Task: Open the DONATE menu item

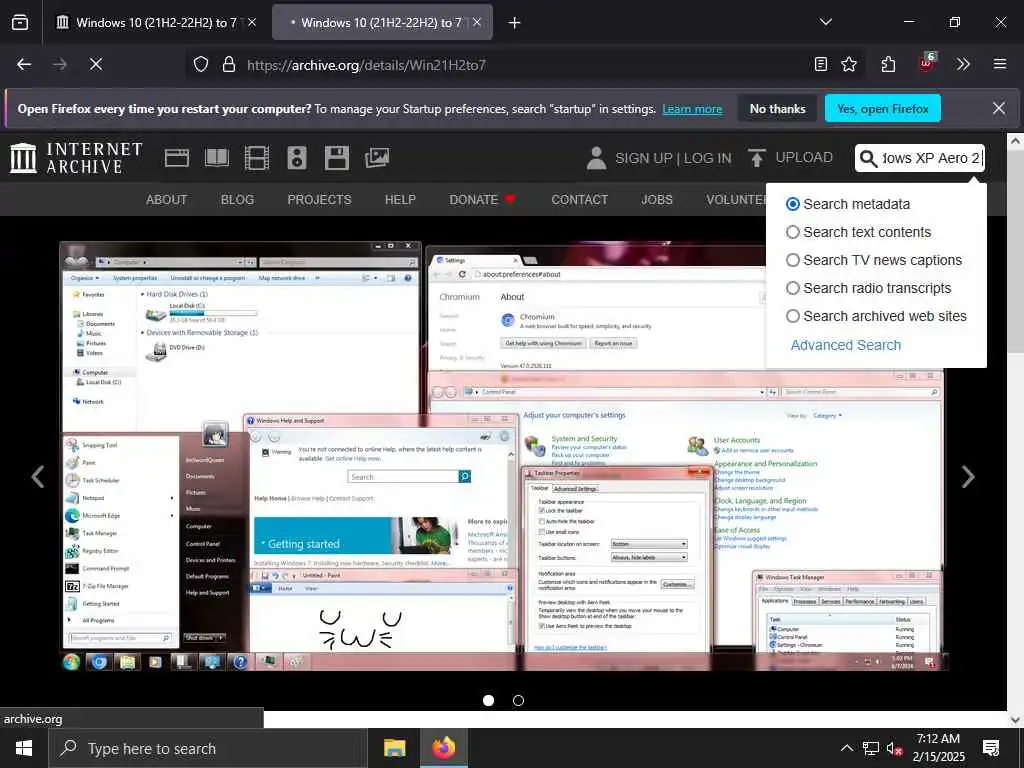Action: coord(483,200)
